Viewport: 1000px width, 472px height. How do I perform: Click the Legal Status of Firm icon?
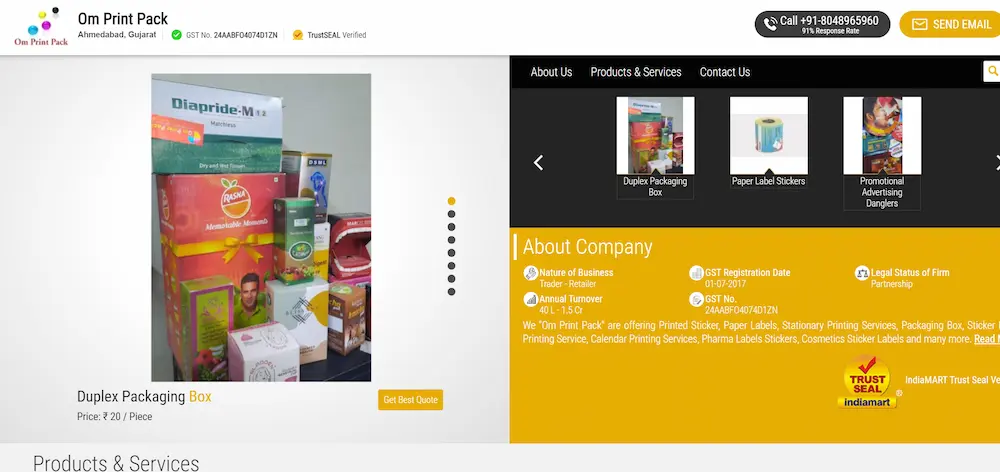click(862, 273)
